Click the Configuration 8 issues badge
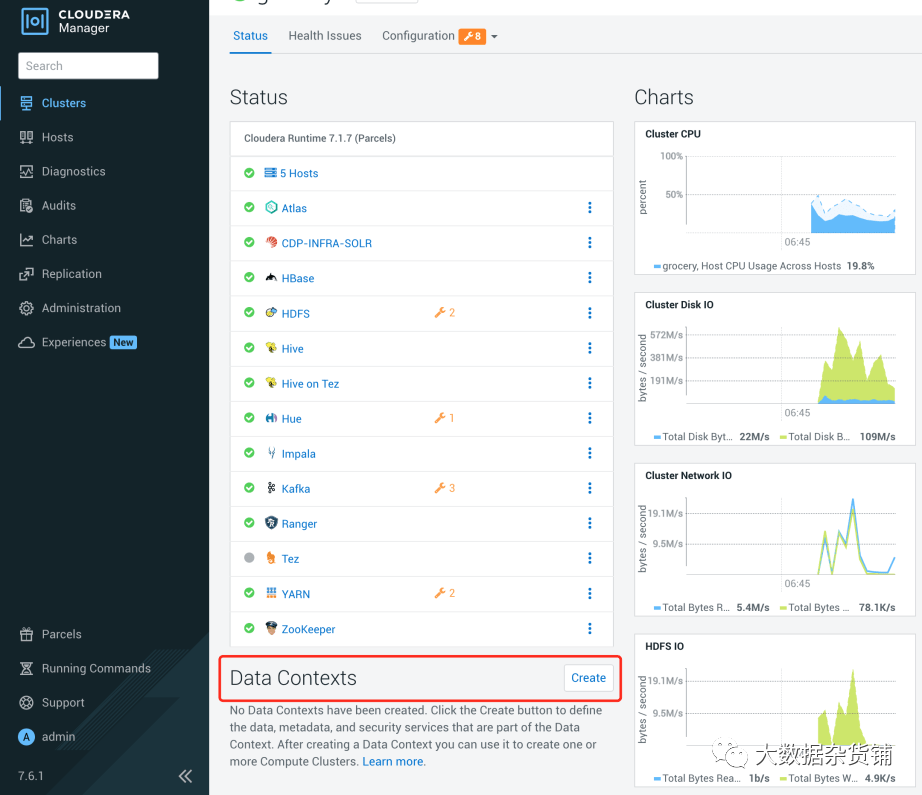922x795 pixels. [x=472, y=36]
